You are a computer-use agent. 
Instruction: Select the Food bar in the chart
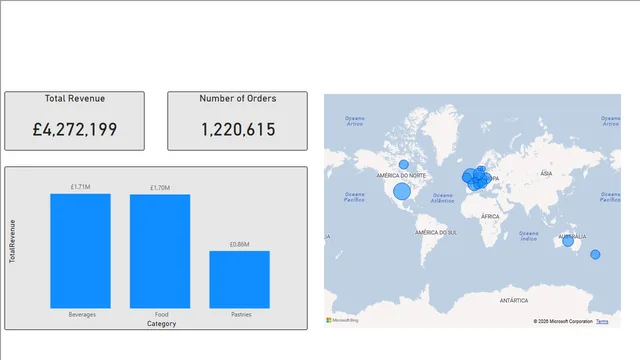pyautogui.click(x=160, y=251)
